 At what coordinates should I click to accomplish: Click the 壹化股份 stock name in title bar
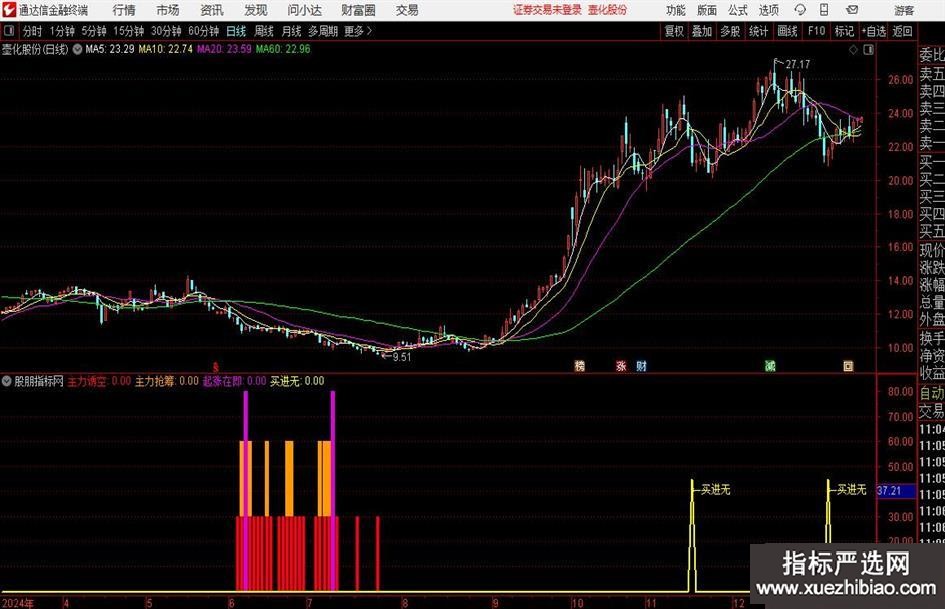(x=608, y=10)
